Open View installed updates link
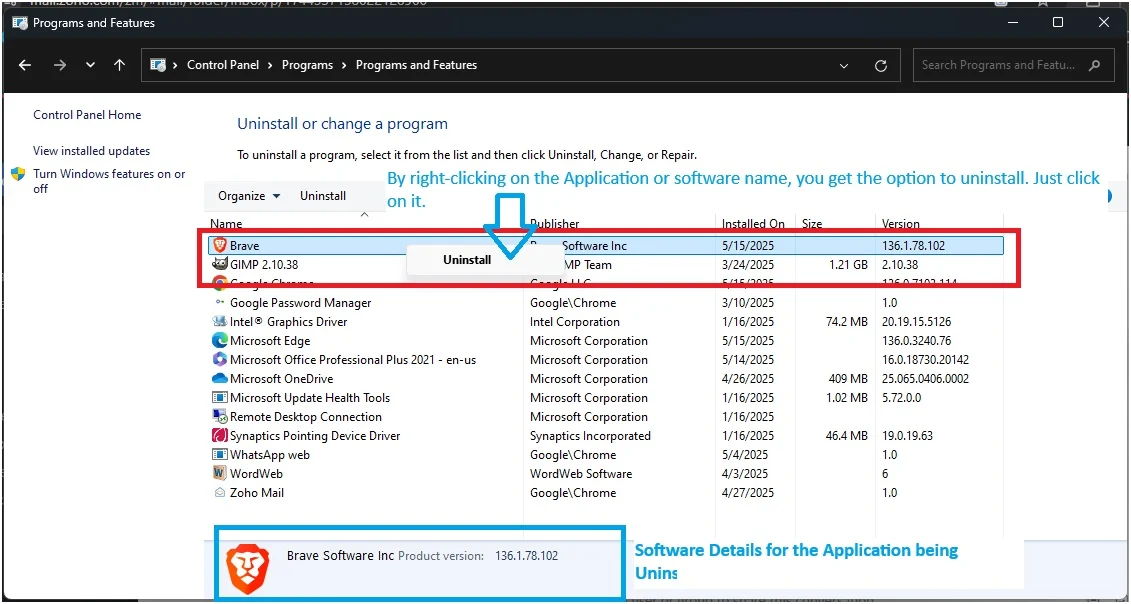The height and width of the screenshot is (604, 1131). tap(92, 151)
